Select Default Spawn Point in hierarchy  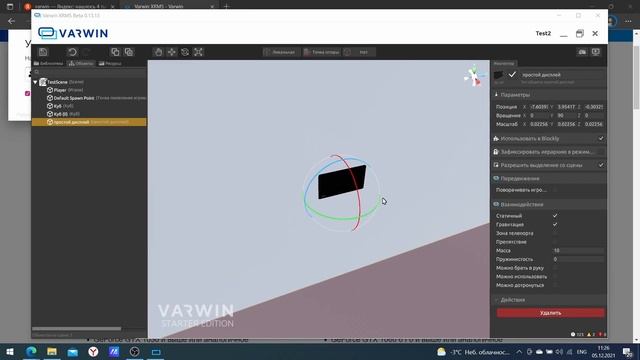click(x=89, y=98)
